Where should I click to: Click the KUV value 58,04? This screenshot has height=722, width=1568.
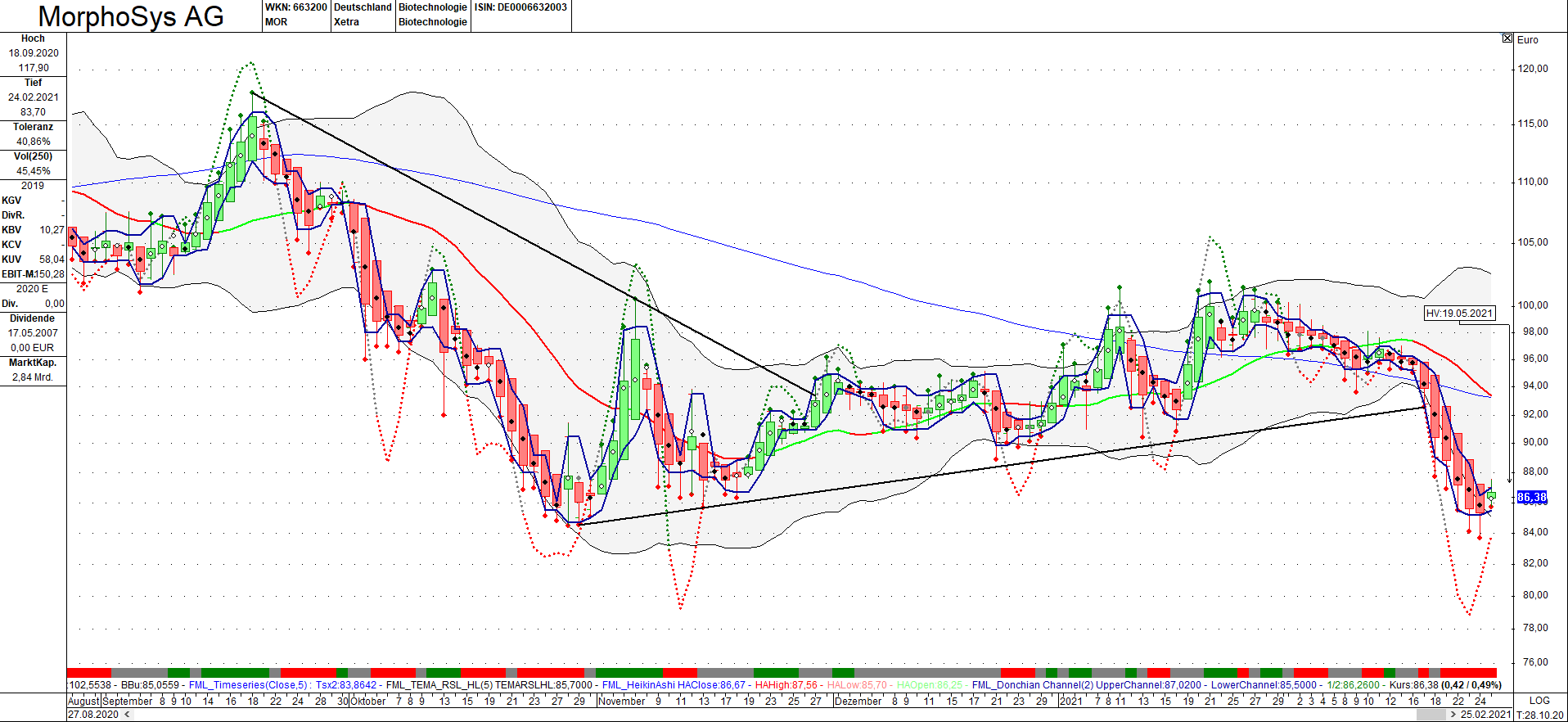coord(52,259)
